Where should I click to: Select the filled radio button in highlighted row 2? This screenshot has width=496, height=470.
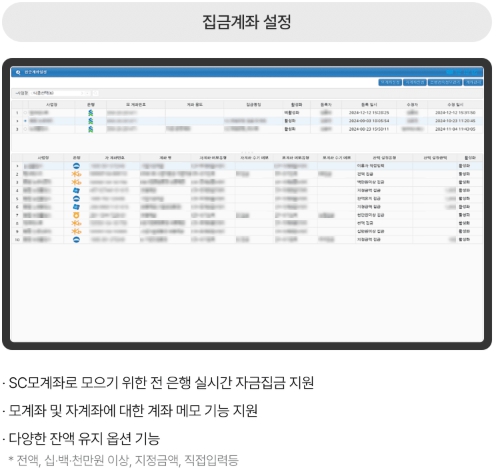point(25,121)
